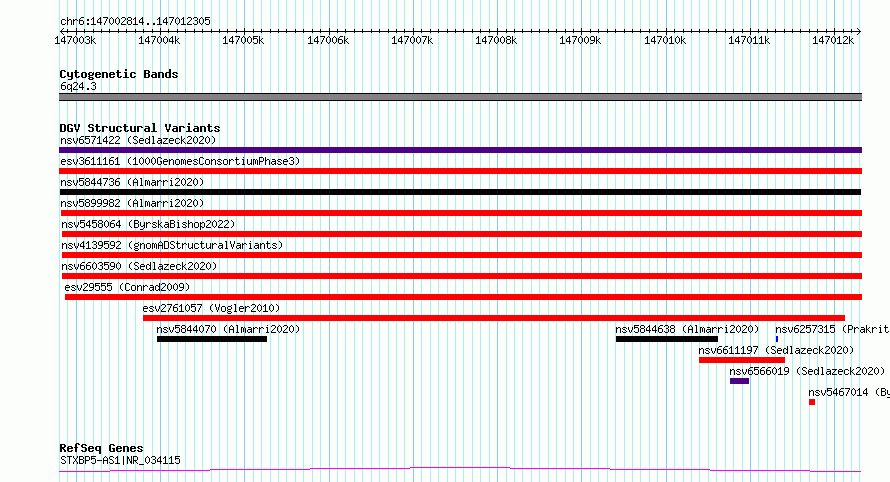Click the 147011k ruler tick label

pos(749,41)
